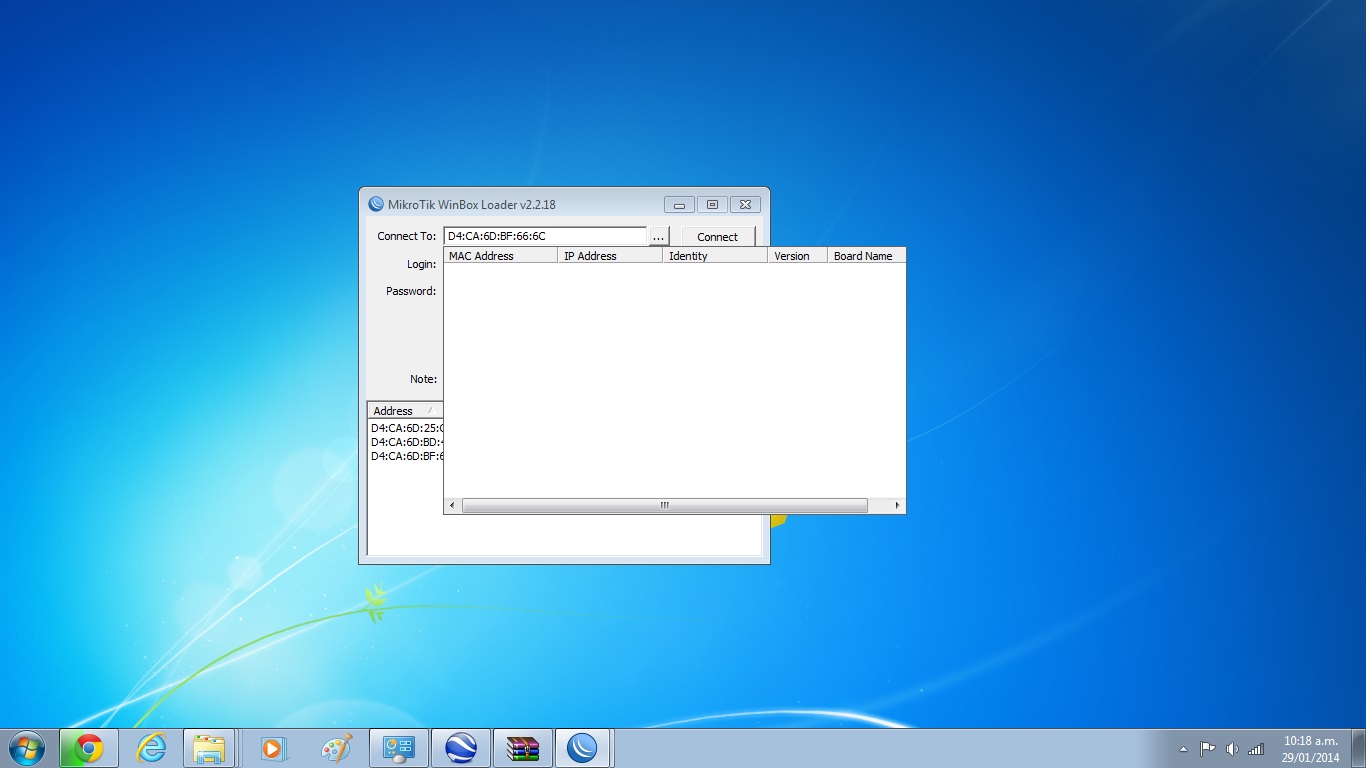Sort neighbors by the Version column
Viewport: 1366px width, 768px height.
pyautogui.click(x=797, y=256)
